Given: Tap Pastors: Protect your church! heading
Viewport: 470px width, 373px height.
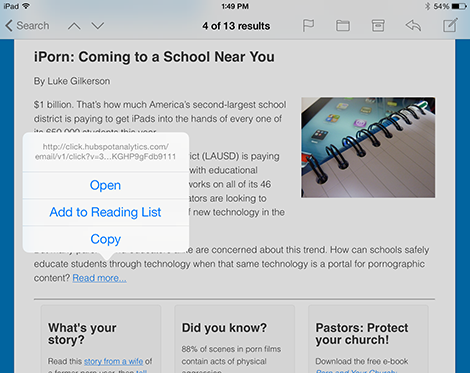Looking at the screenshot, I should point(362,334).
